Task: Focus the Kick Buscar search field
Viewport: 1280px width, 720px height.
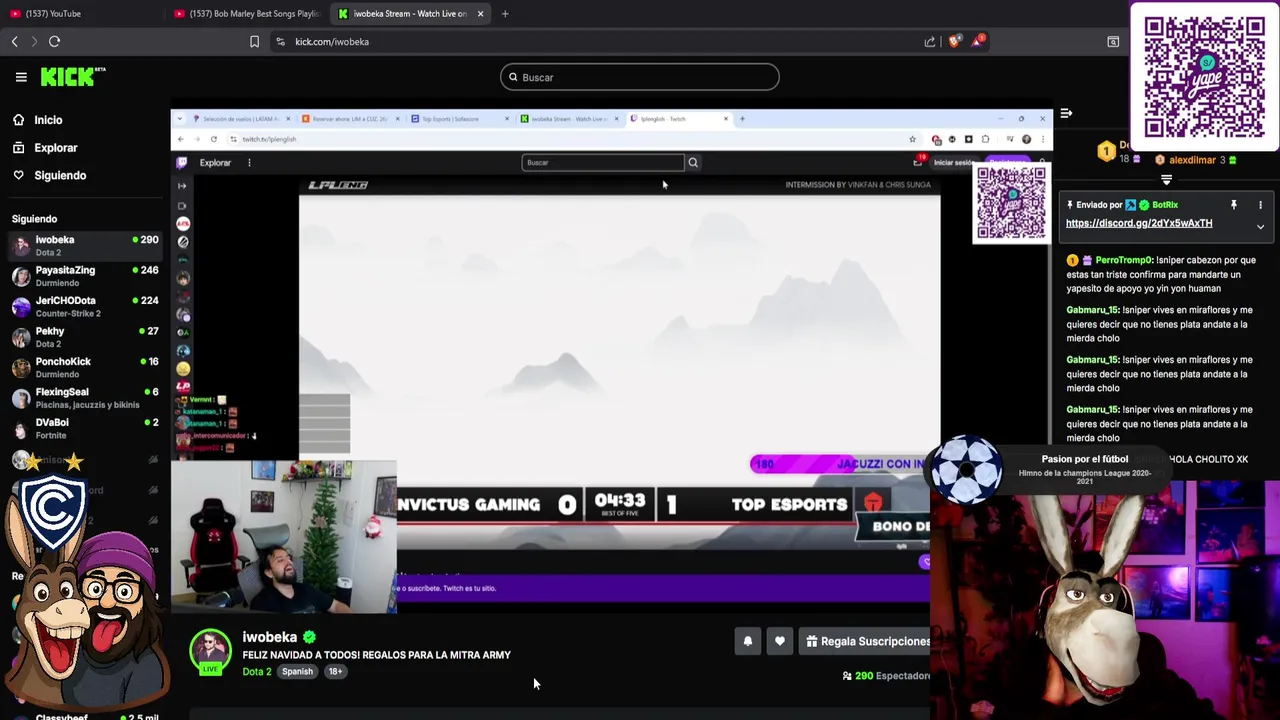Action: (640, 77)
